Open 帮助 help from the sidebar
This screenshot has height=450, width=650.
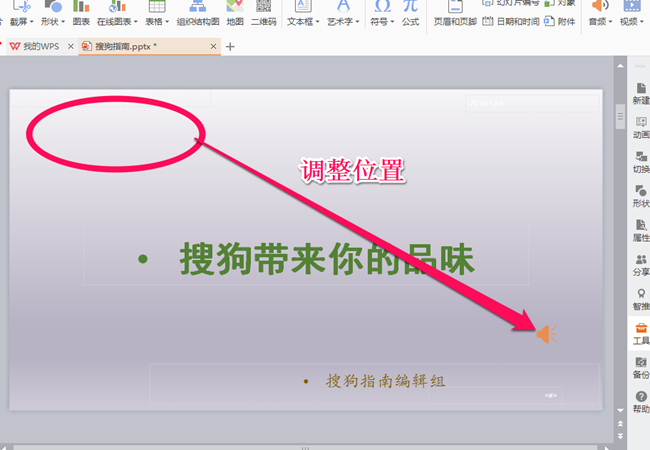(641, 402)
